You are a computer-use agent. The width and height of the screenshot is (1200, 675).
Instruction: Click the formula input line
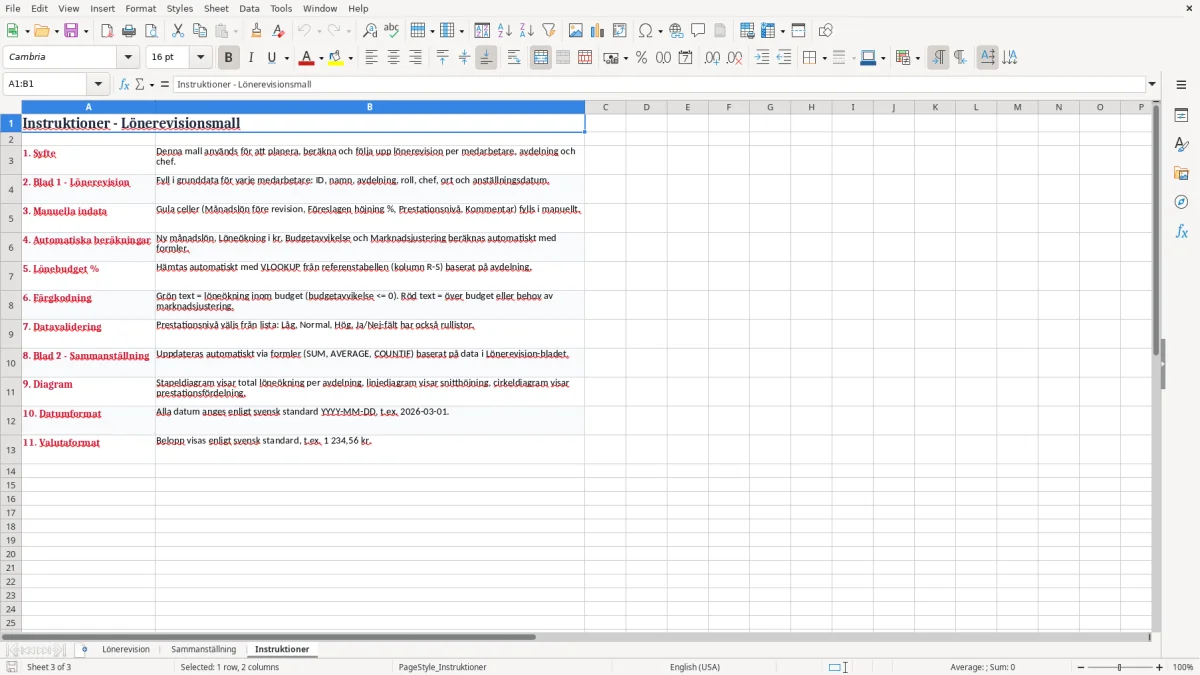tap(658, 84)
